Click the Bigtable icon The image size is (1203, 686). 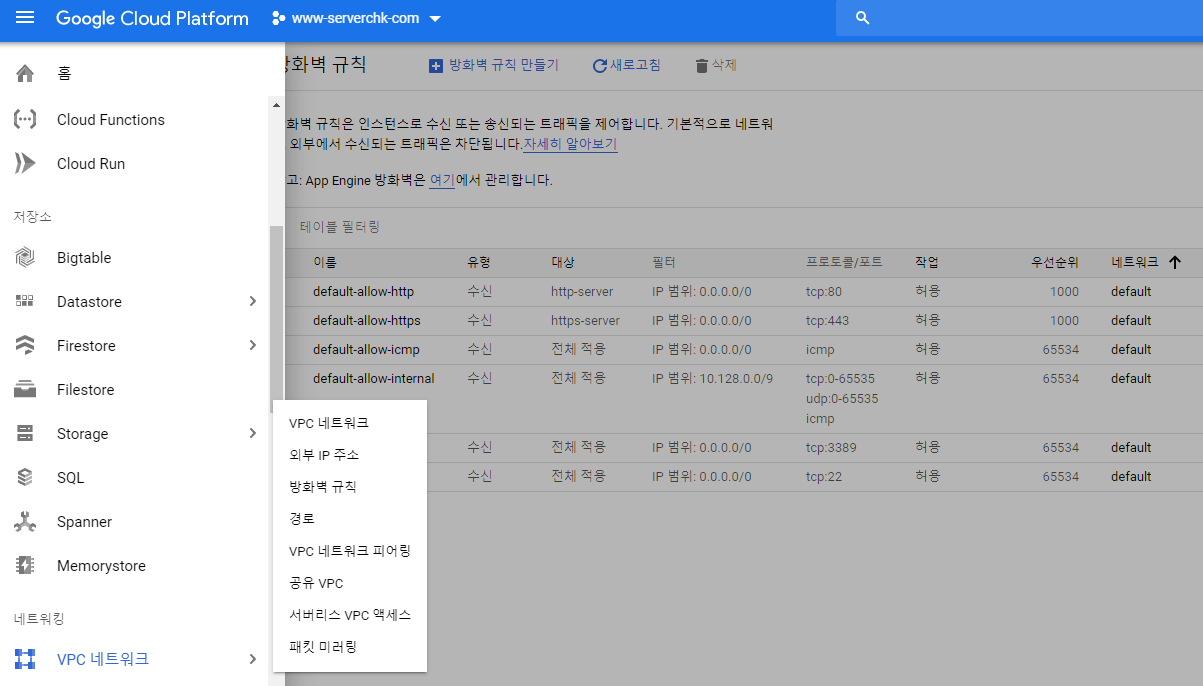[25, 258]
